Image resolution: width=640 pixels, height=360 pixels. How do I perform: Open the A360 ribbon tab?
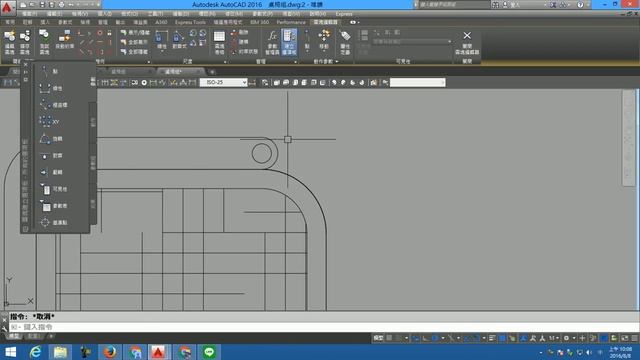pyautogui.click(x=161, y=22)
